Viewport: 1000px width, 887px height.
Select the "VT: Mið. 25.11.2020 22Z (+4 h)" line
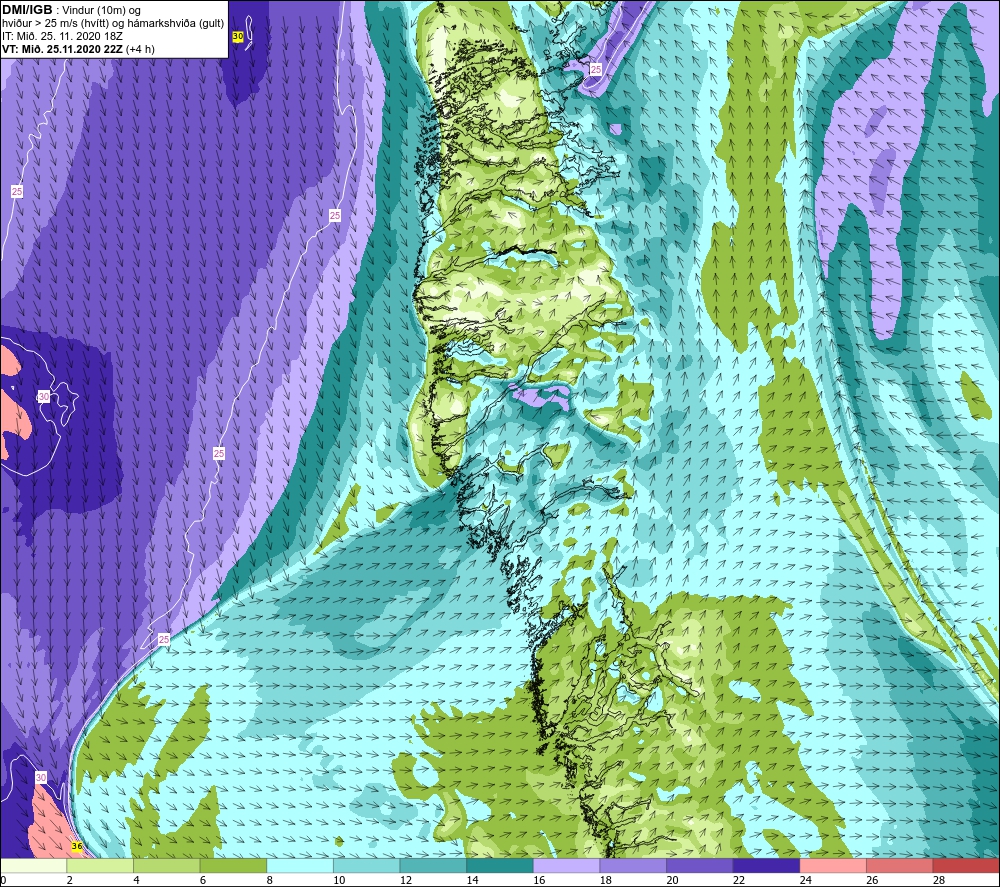(78, 48)
